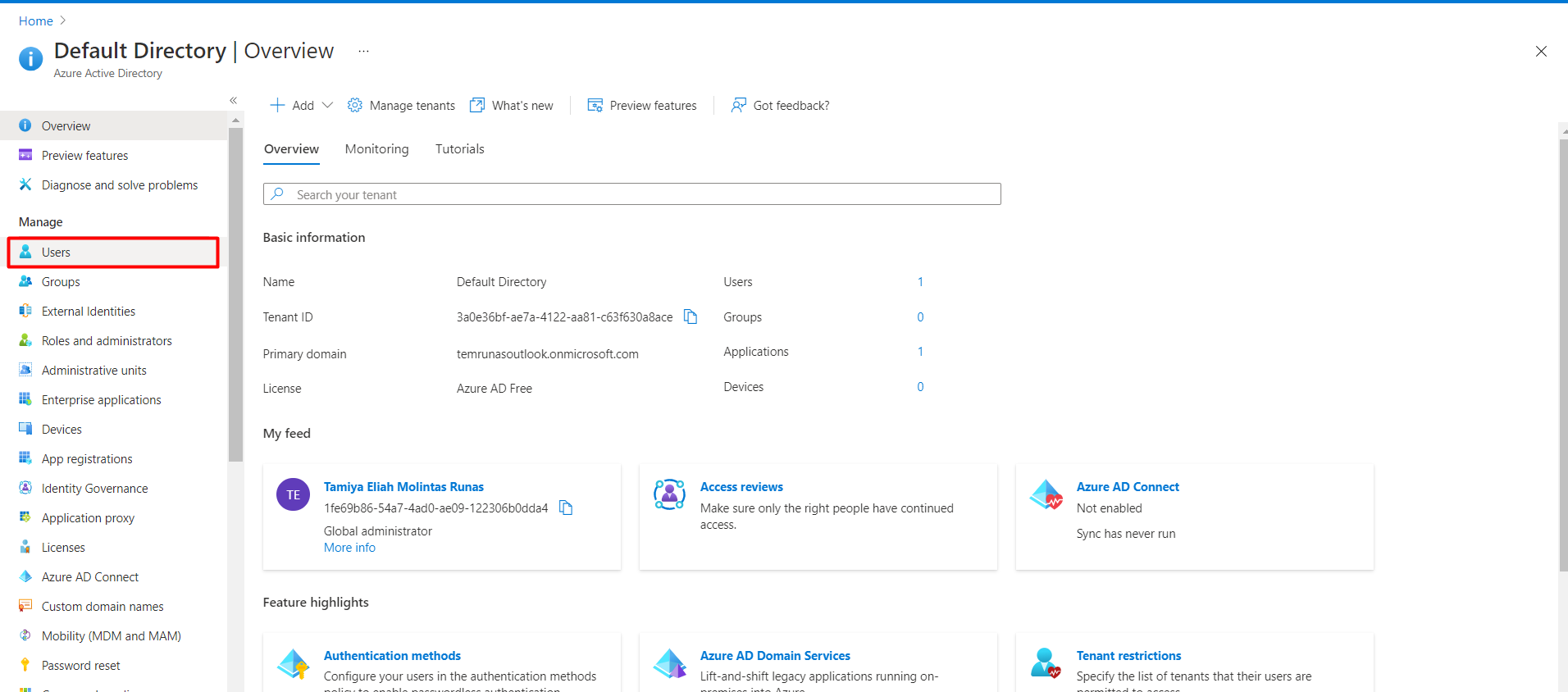Click the sidebar vertical scrollbar
Screen dimensions: 1568x692
tap(236, 295)
